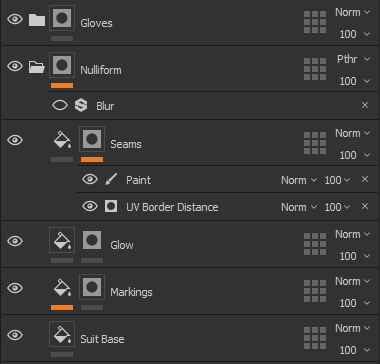Open Gloves blend mode Norm dropdown
Screen dimensions: 380x364
click(352, 12)
